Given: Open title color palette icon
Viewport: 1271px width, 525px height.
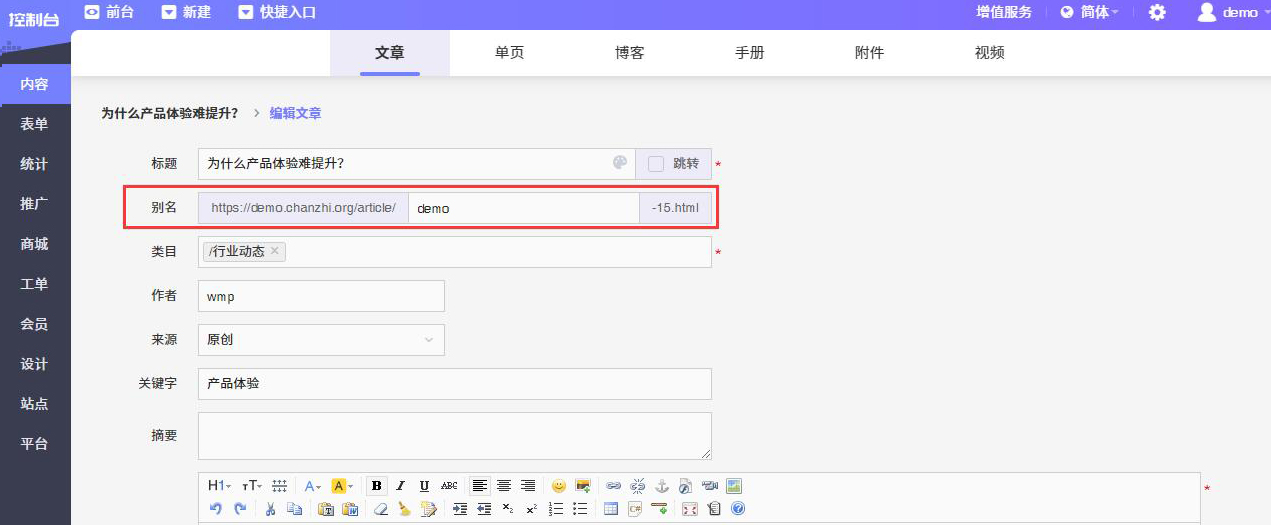Looking at the screenshot, I should (x=620, y=163).
